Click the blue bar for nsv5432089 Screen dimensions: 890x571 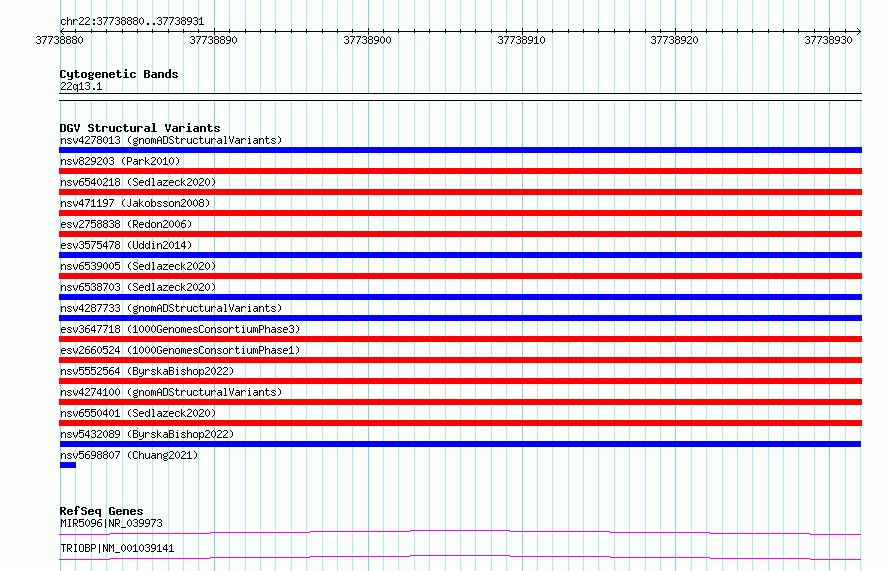pos(460,444)
